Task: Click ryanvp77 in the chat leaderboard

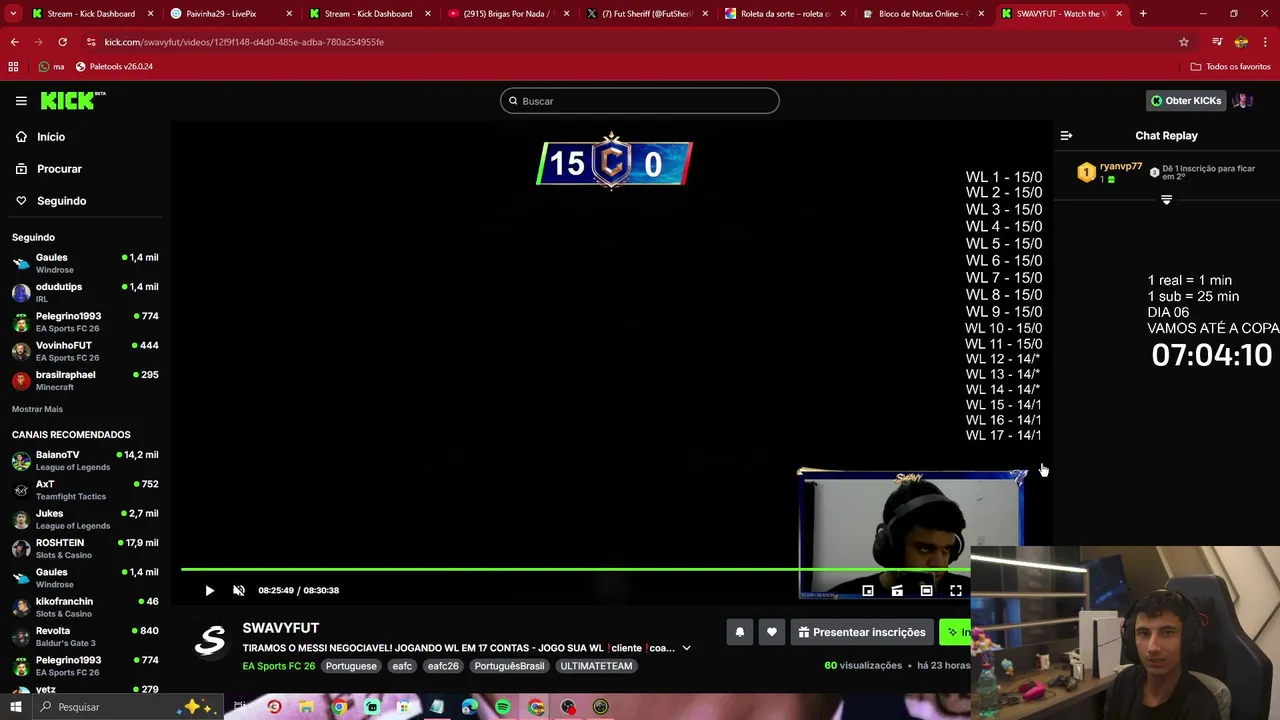Action: 1120,167
